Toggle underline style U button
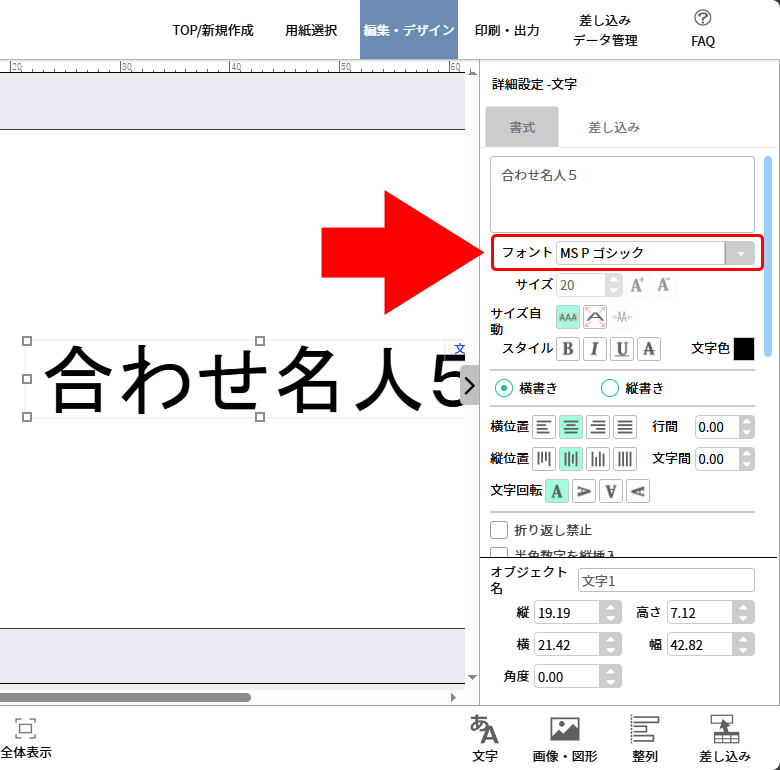Screen dimensions: 780x770 click(622, 349)
